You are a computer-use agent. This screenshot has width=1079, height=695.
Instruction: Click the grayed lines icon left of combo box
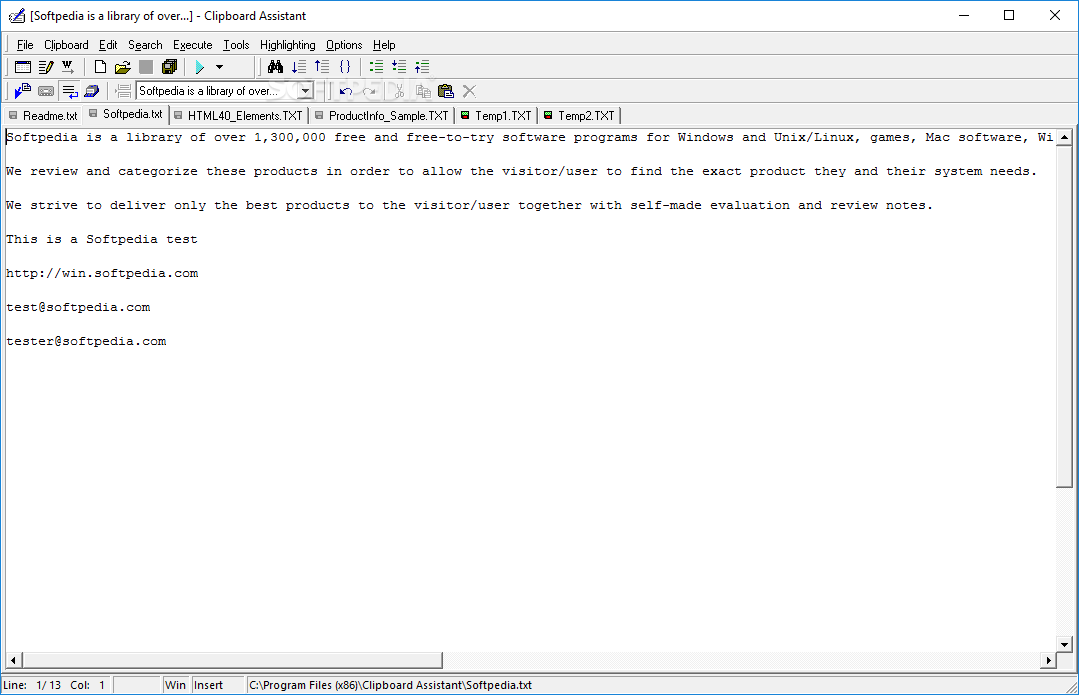coord(124,91)
